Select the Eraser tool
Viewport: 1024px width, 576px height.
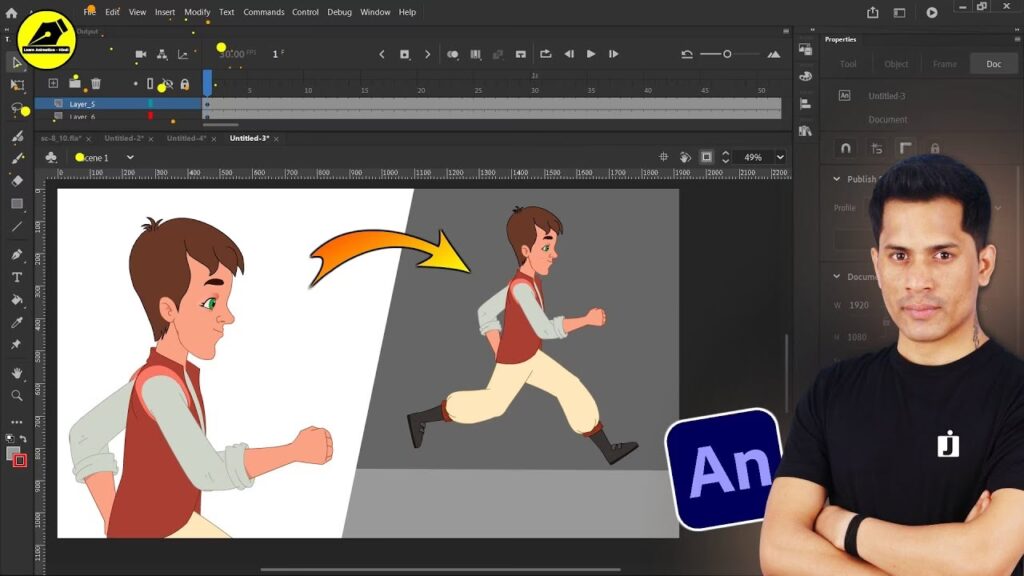17,181
